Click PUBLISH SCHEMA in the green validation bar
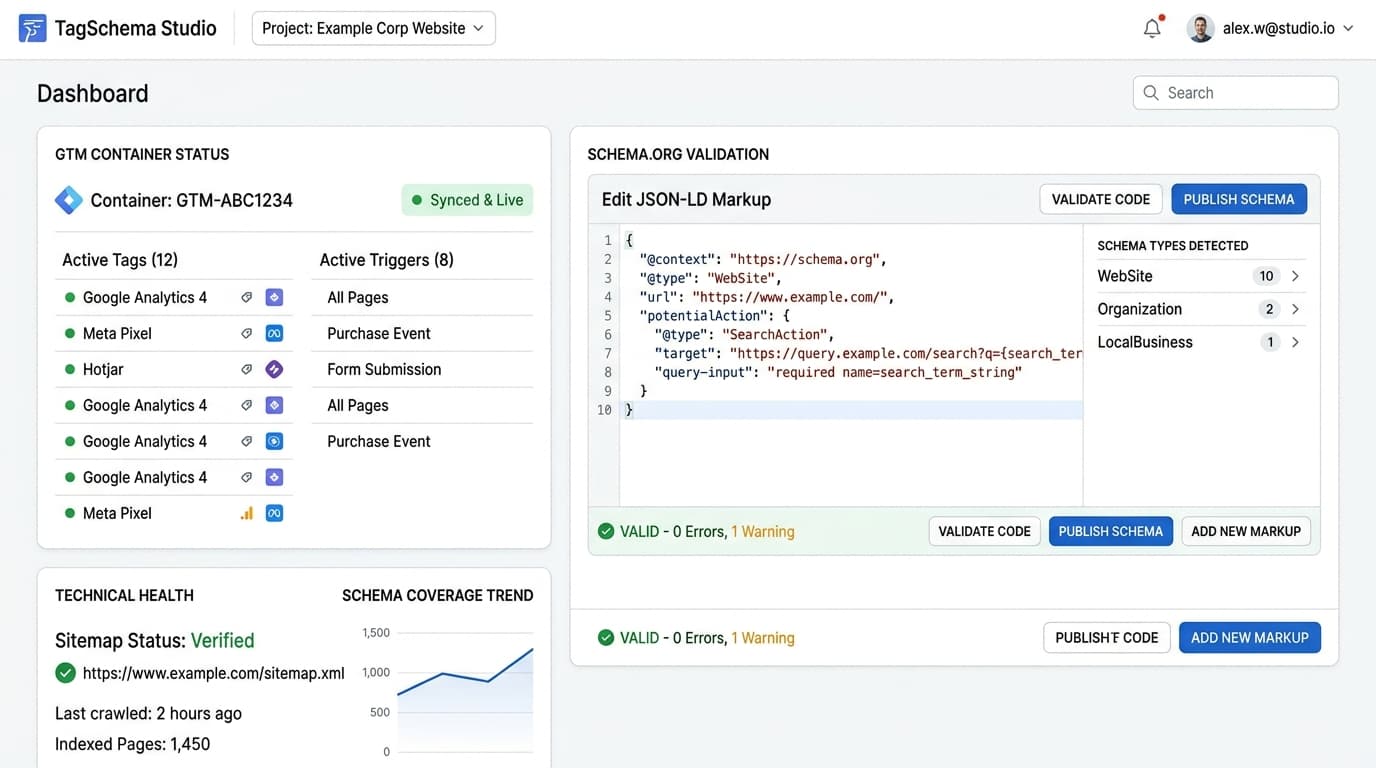The width and height of the screenshot is (1376, 768). click(1111, 531)
